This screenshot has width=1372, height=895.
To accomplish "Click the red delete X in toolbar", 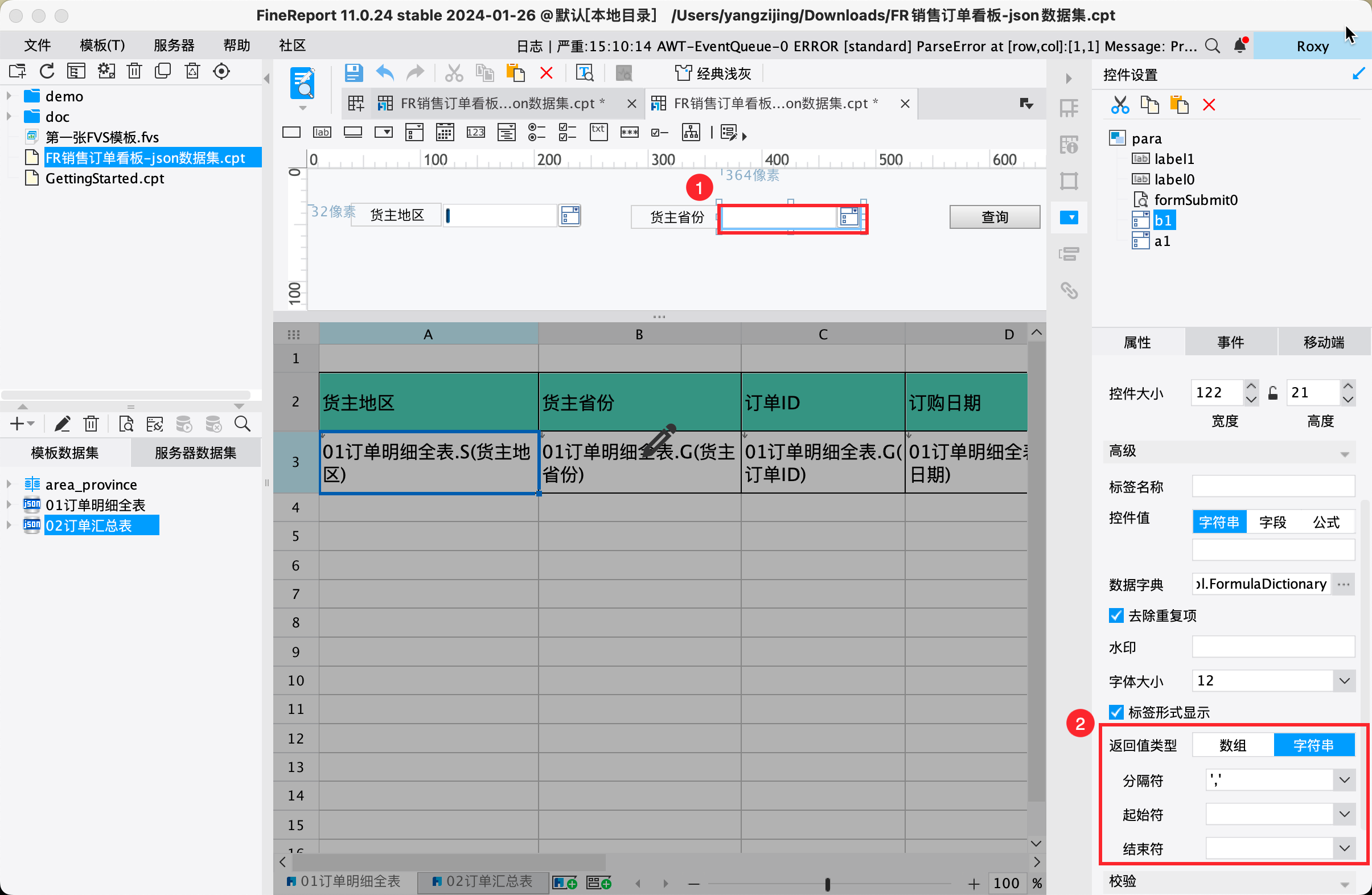I will [x=546, y=73].
